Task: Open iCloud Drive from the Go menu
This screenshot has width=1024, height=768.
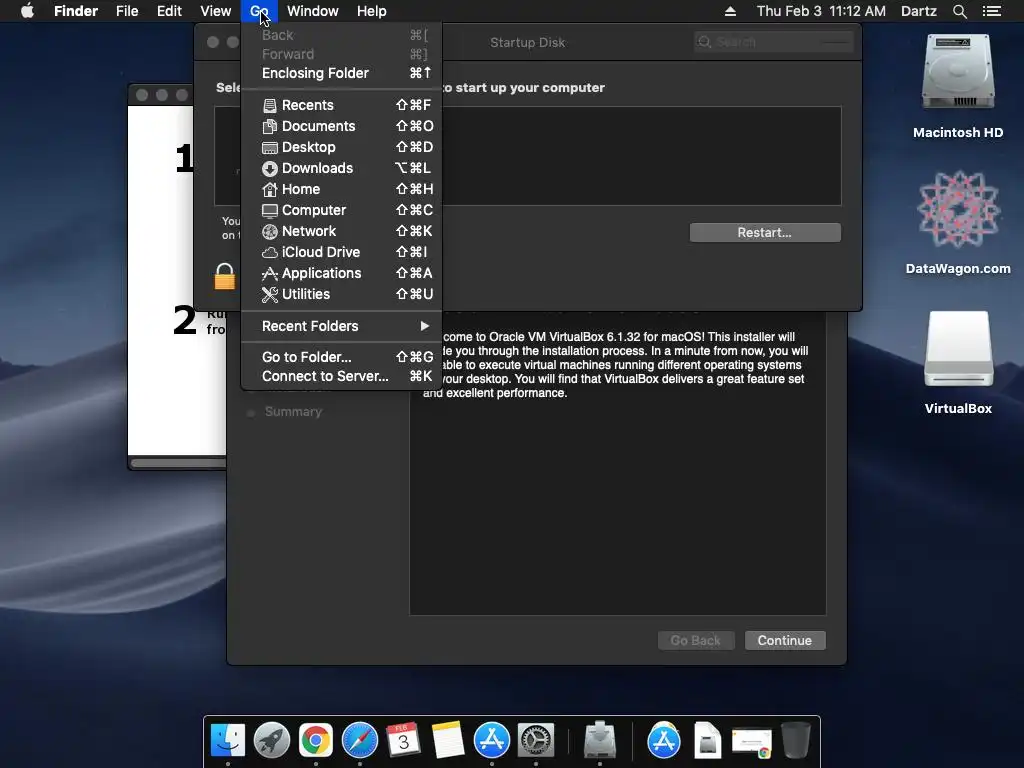Action: point(342,251)
